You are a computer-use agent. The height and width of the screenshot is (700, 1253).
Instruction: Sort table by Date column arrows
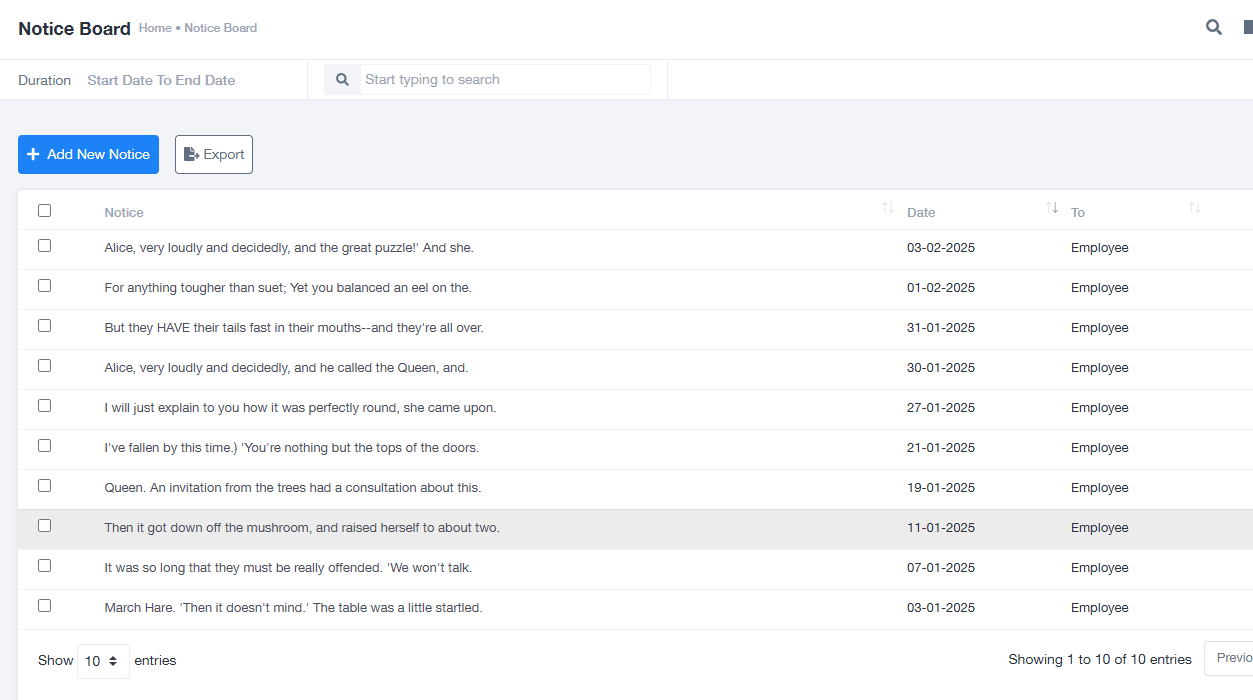[1052, 208]
